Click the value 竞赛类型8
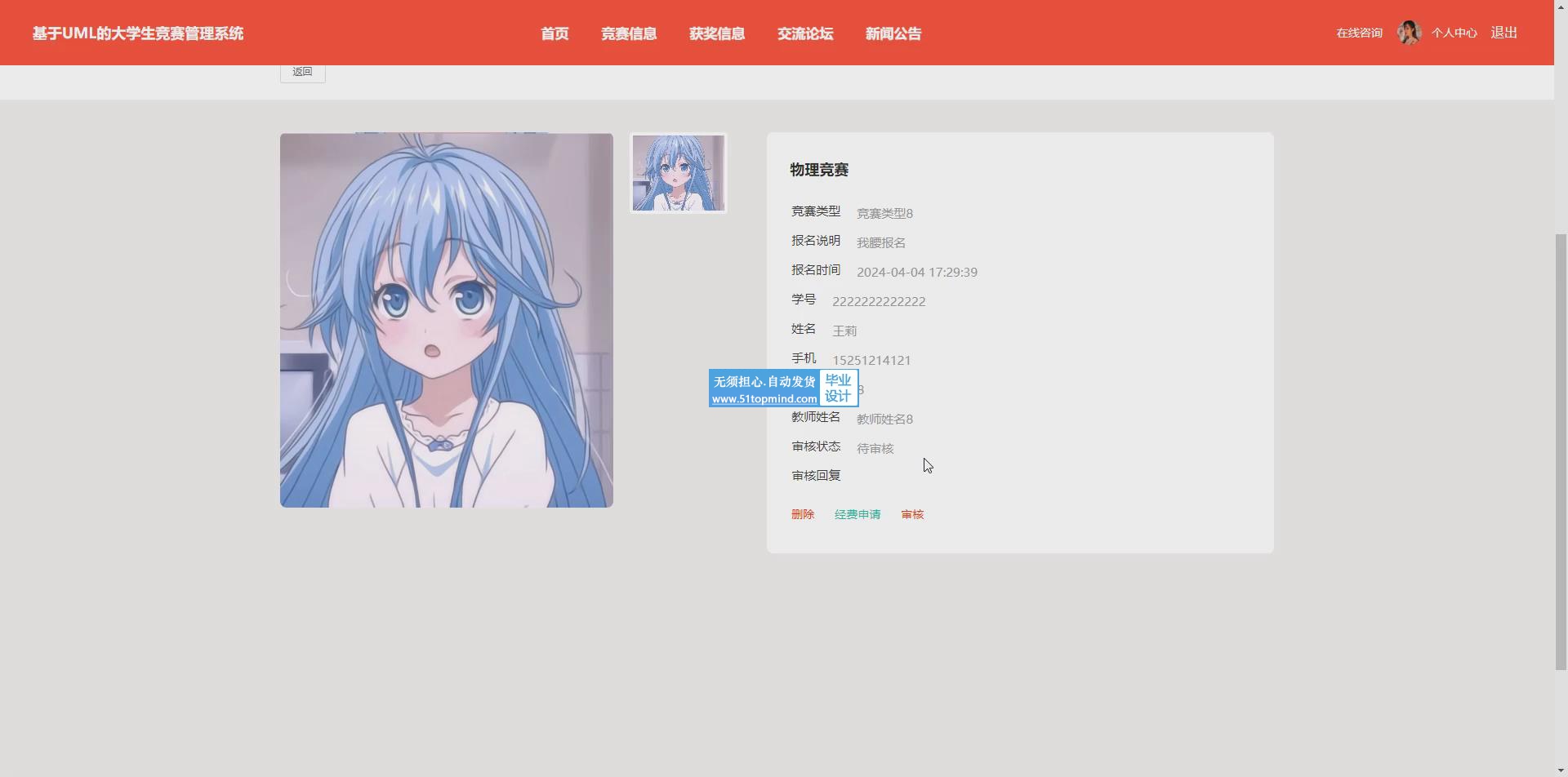The height and width of the screenshot is (777, 1568). [884, 213]
